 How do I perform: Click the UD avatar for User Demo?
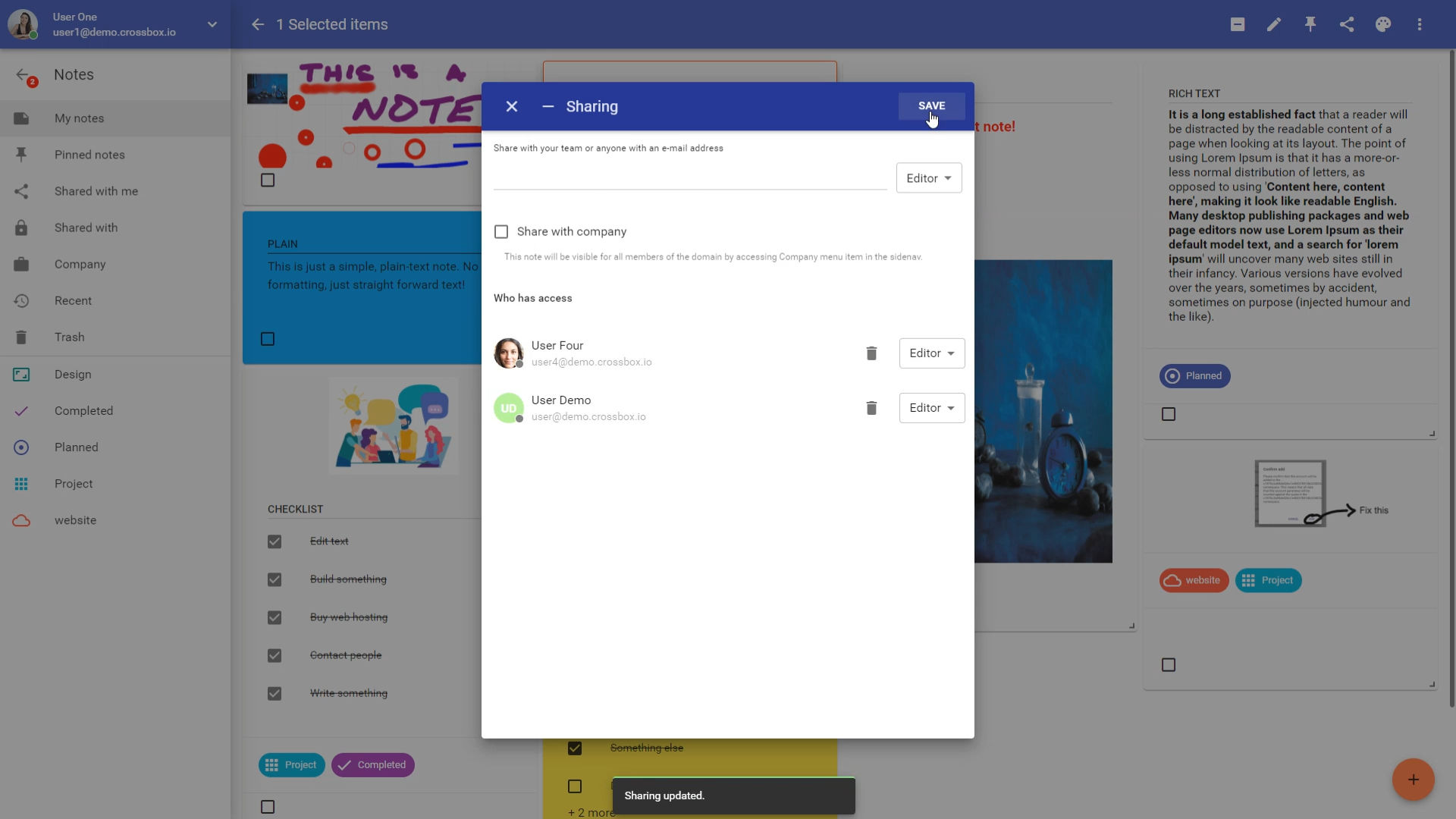tap(509, 408)
